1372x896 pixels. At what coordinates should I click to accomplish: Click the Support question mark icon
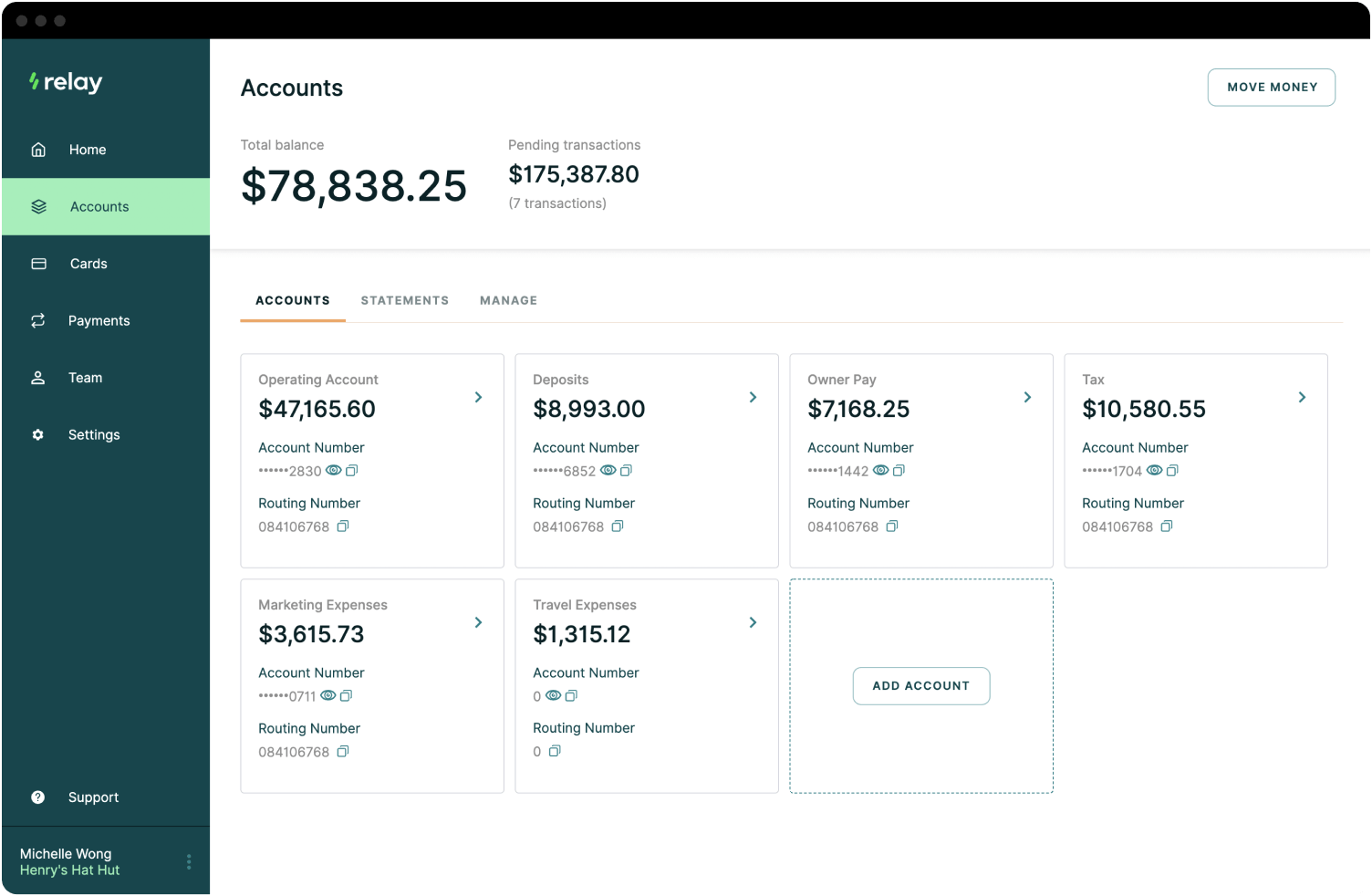coord(37,797)
